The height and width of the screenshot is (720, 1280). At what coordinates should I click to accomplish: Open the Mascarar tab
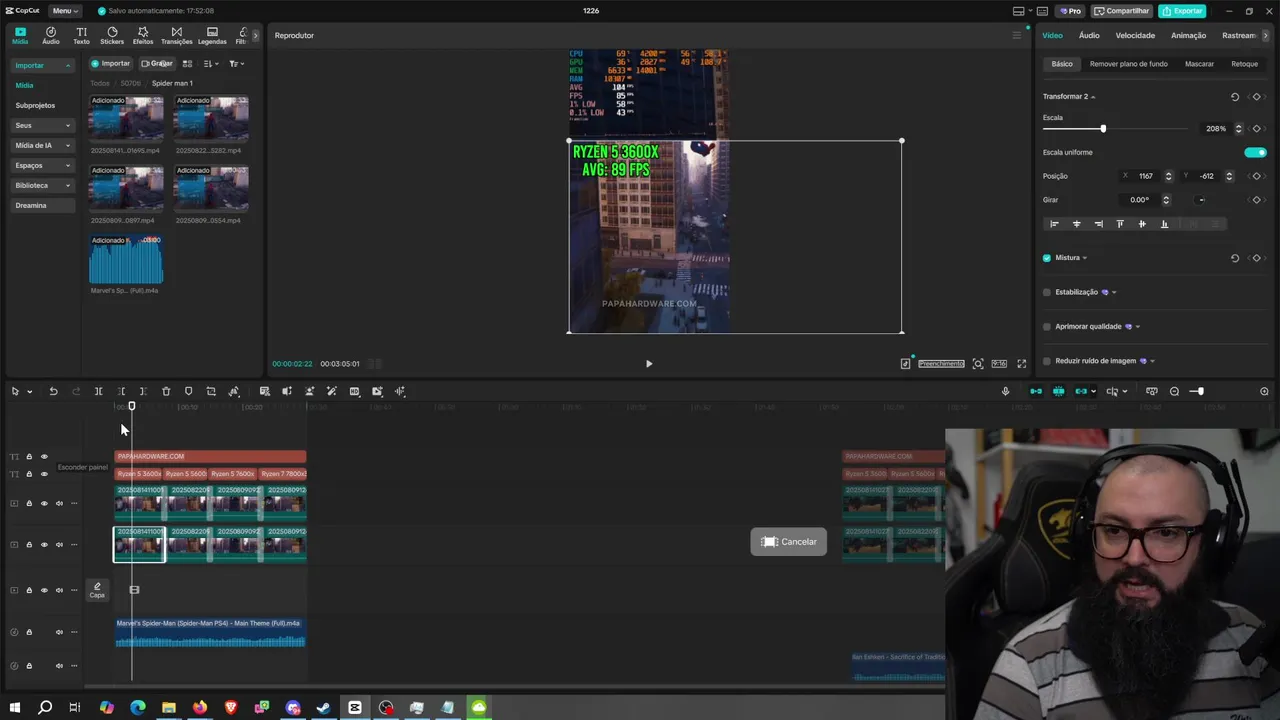pyautogui.click(x=1199, y=64)
